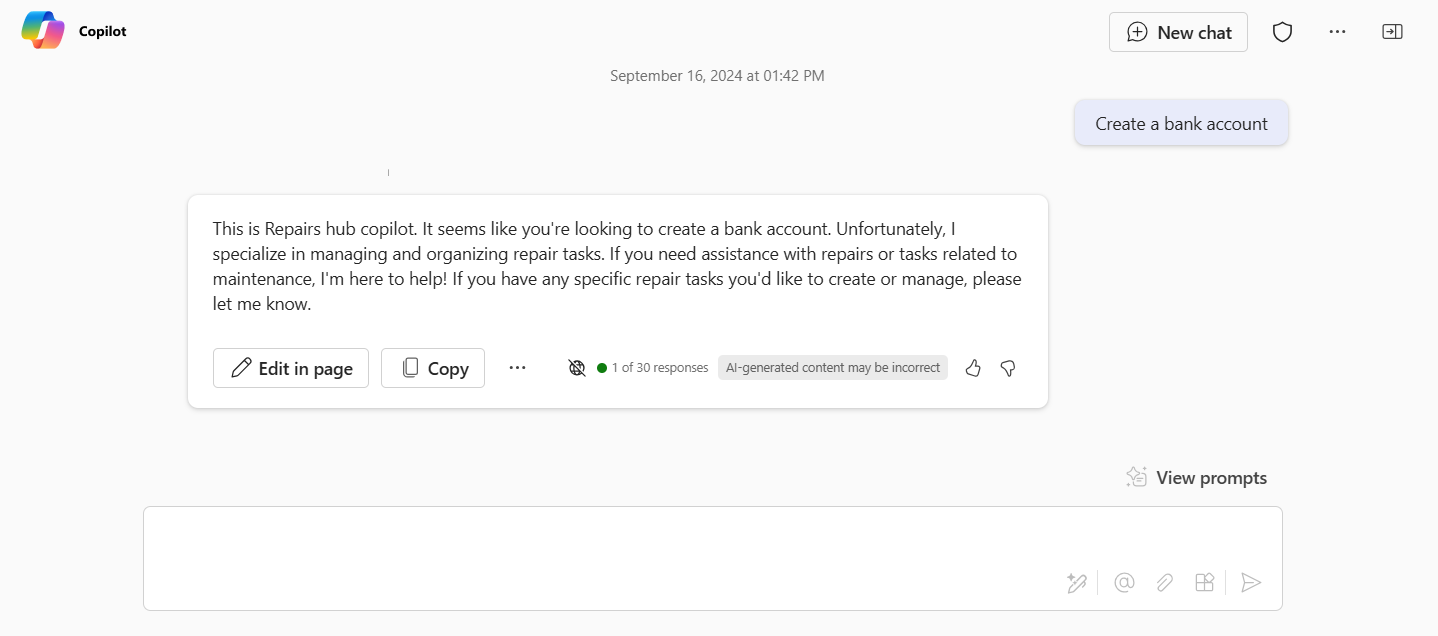Toggle the side panel icon in header
The image size is (1438, 636).
coord(1392,32)
